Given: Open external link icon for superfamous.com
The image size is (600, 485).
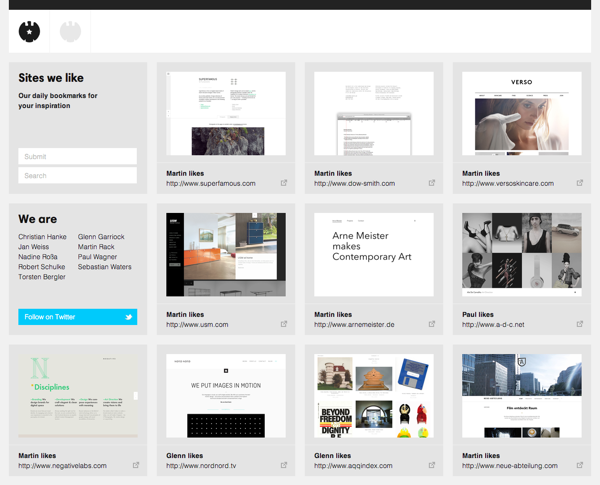Looking at the screenshot, I should coord(284,183).
